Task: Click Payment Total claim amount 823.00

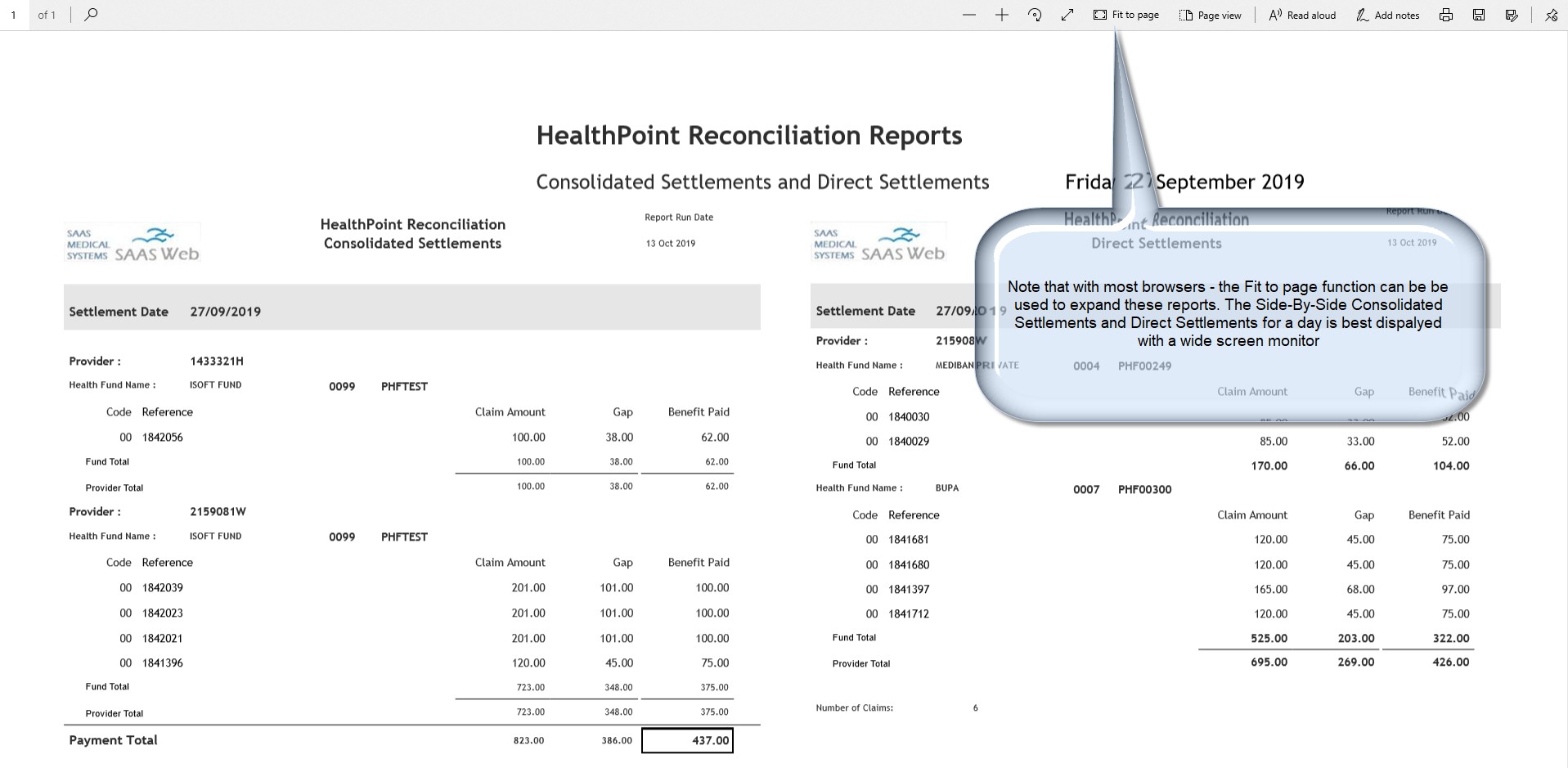Action: (x=528, y=740)
